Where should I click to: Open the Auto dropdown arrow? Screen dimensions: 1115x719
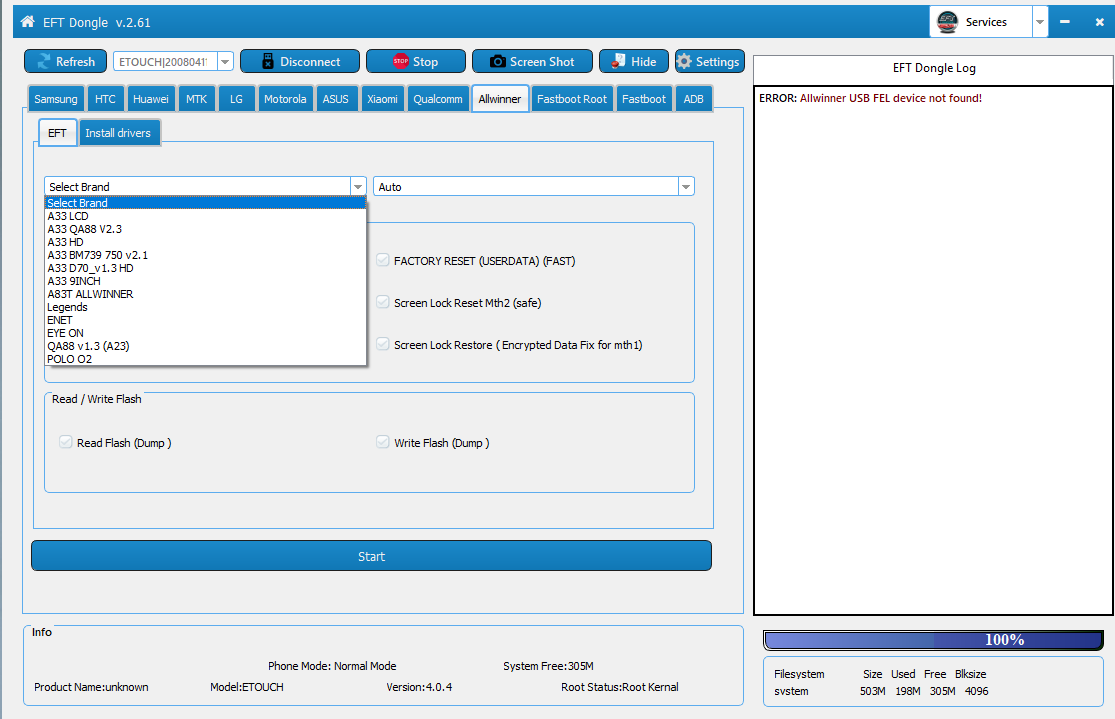[x=685, y=186]
